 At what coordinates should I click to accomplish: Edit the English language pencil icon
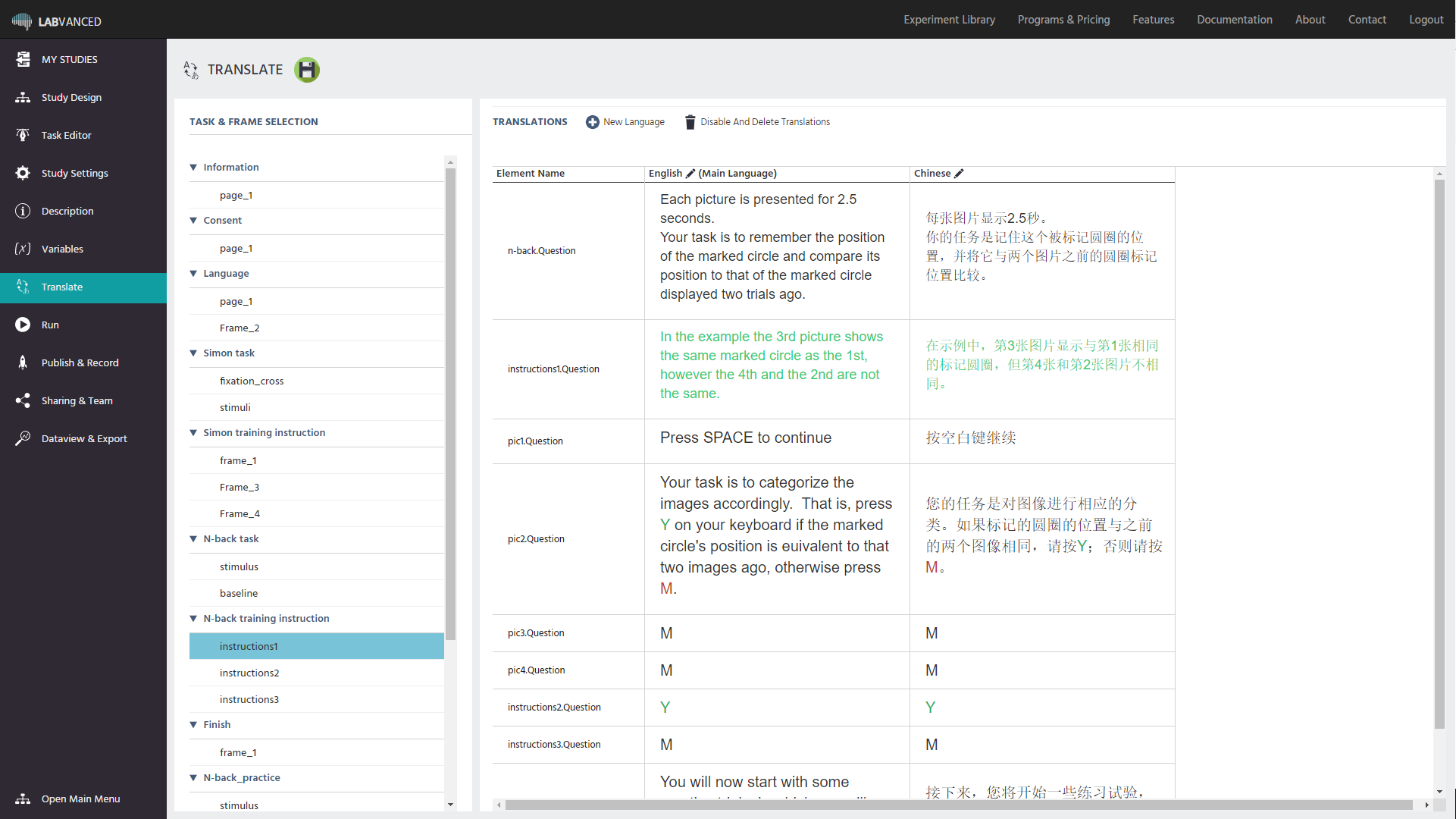pos(690,174)
